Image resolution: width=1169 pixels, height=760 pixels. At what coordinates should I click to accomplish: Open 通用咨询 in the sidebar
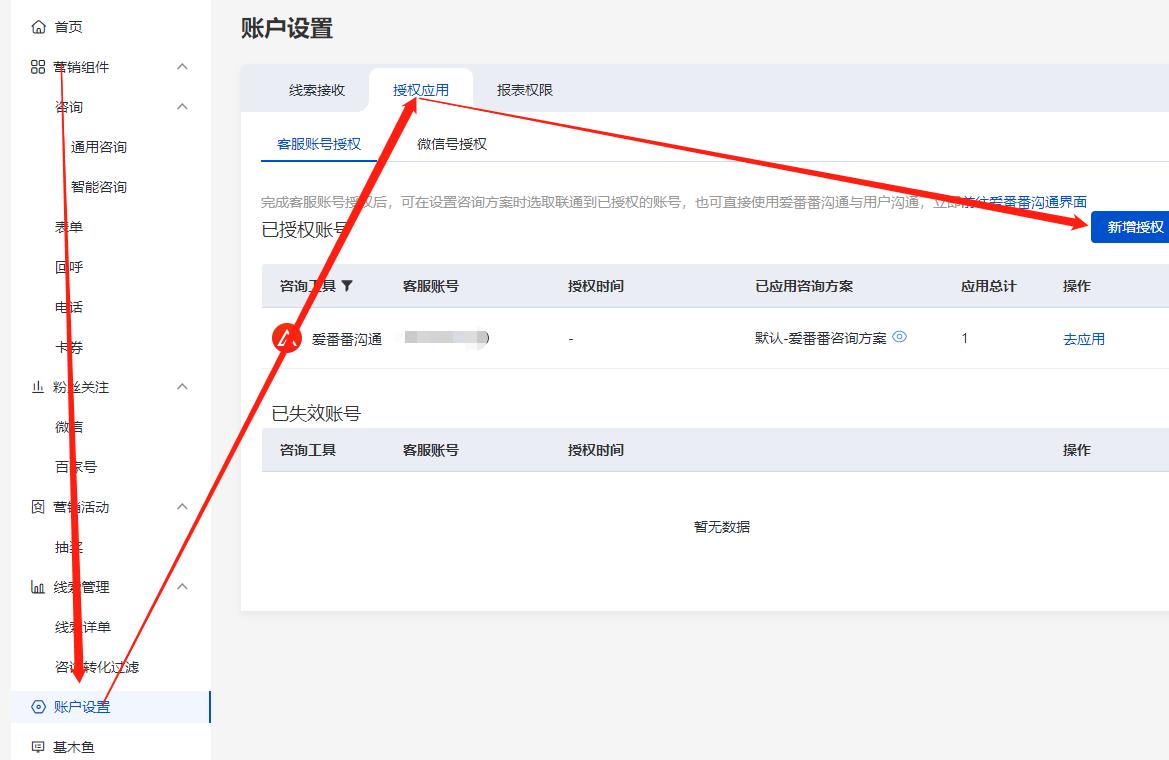click(99, 147)
